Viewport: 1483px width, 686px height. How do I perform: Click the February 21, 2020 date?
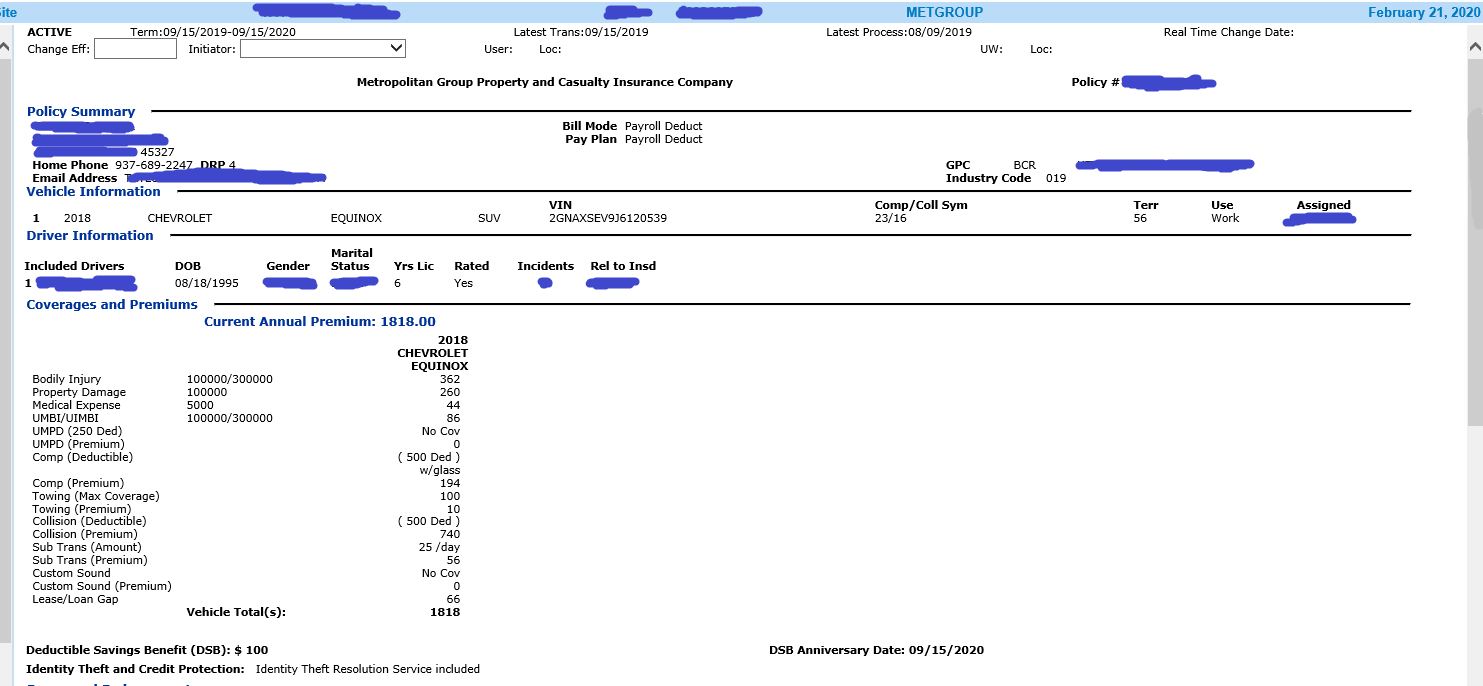click(1425, 12)
